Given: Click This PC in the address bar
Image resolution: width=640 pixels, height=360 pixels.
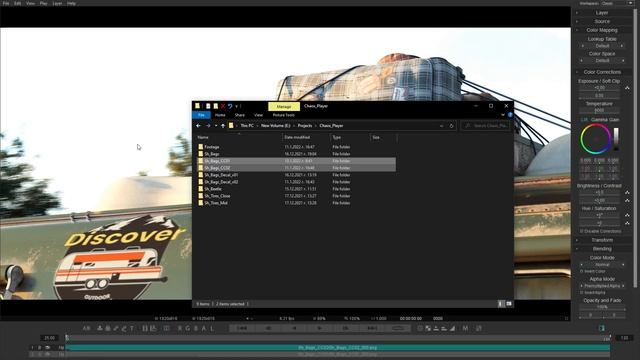Looking at the screenshot, I should (247, 126).
